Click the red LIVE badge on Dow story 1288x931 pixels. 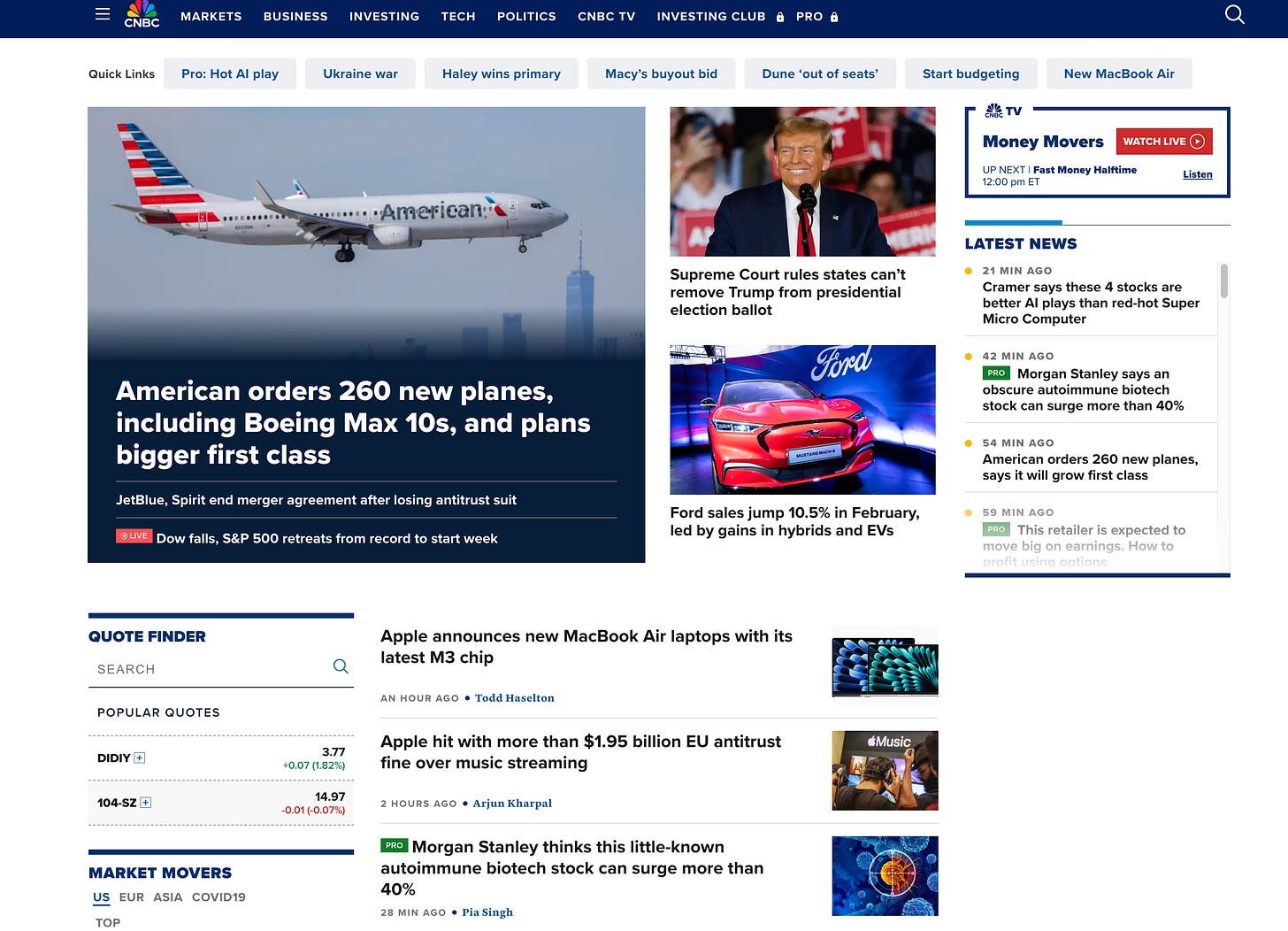tap(134, 536)
